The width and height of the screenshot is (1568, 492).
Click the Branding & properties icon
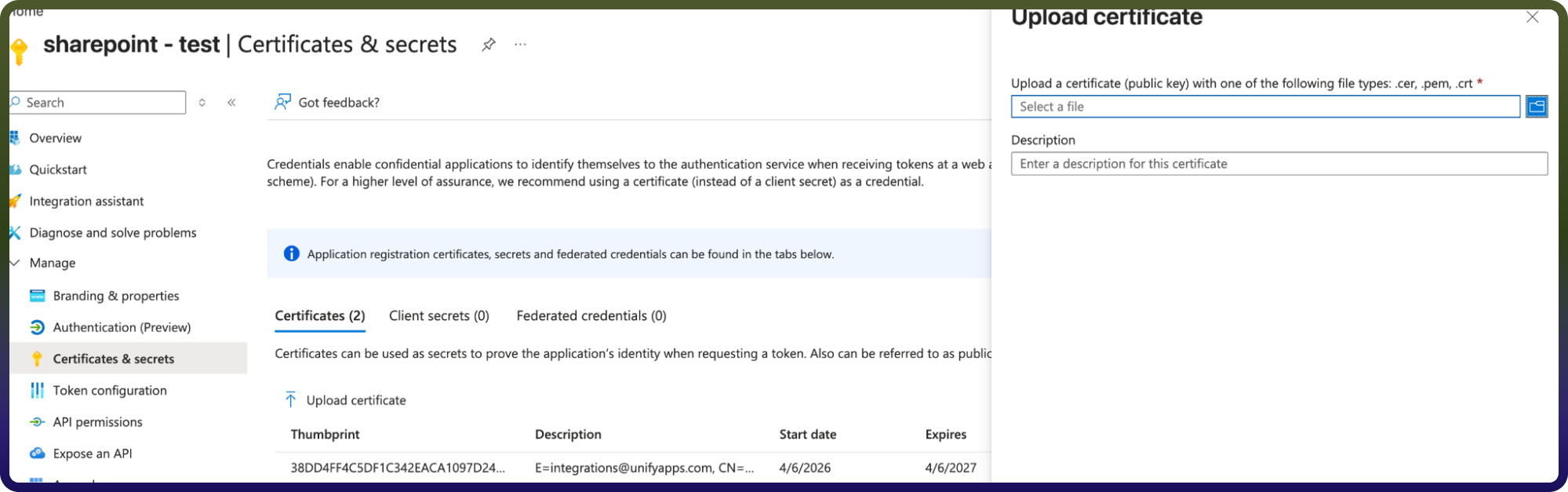tap(37, 296)
